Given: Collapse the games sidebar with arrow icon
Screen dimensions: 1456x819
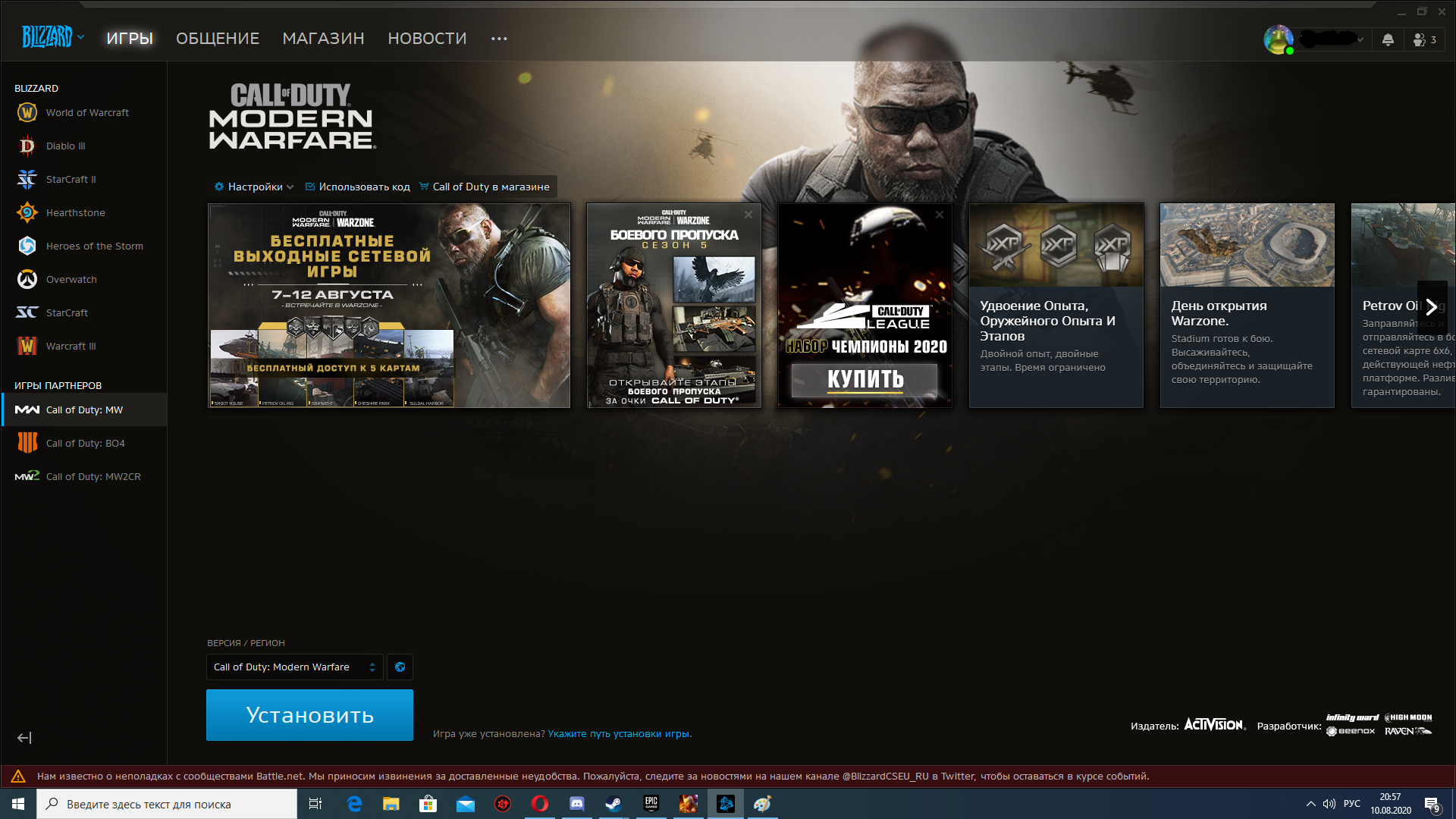Looking at the screenshot, I should tap(24, 738).
